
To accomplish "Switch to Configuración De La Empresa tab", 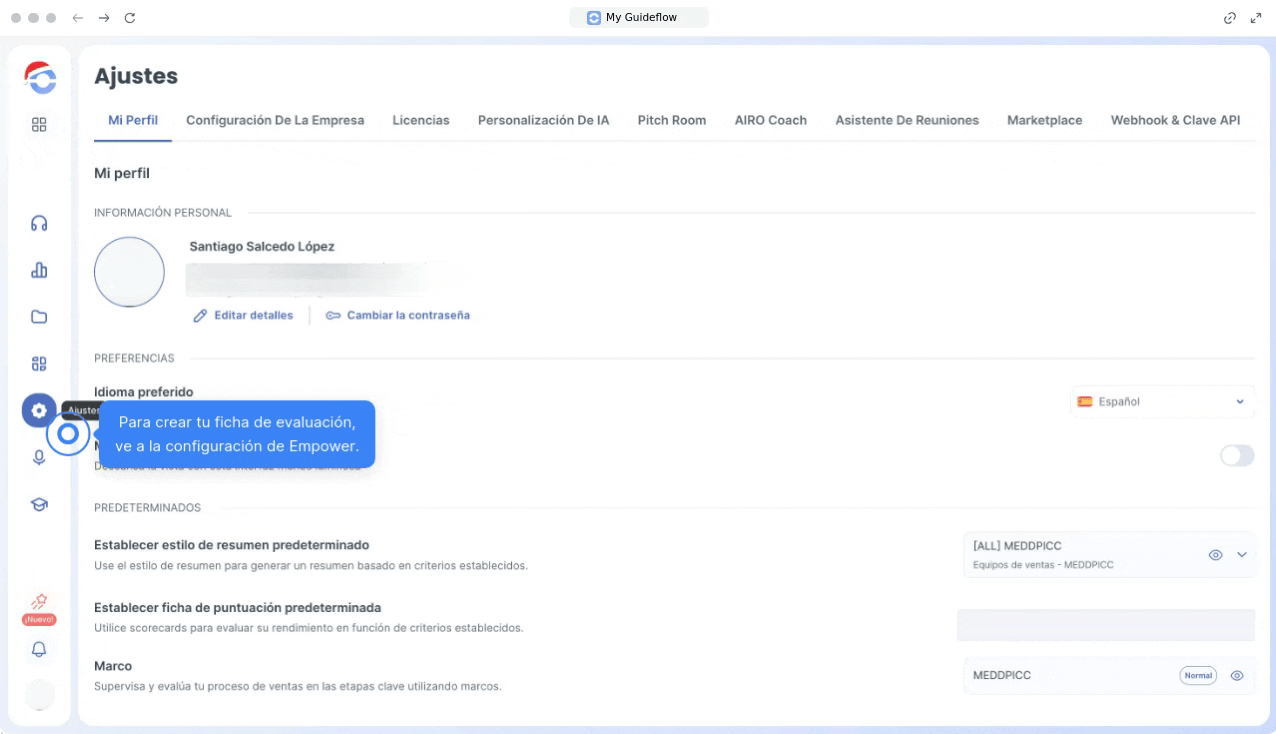I will coord(275,120).
